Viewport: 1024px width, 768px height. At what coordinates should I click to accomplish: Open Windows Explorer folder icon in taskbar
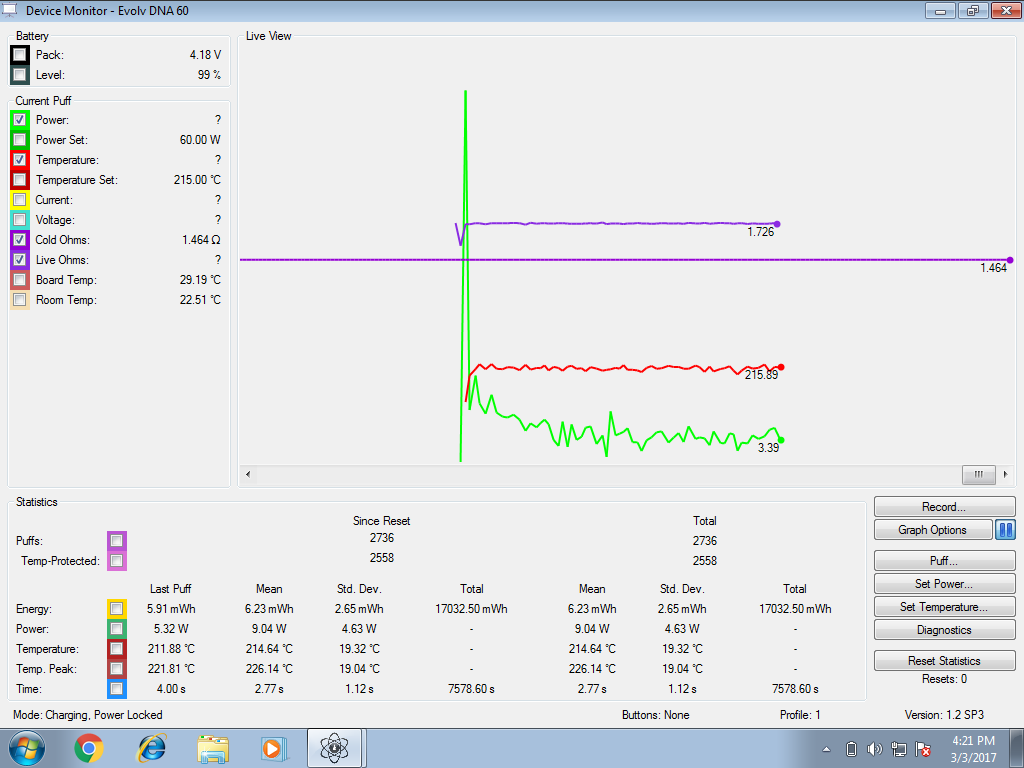[x=214, y=747]
